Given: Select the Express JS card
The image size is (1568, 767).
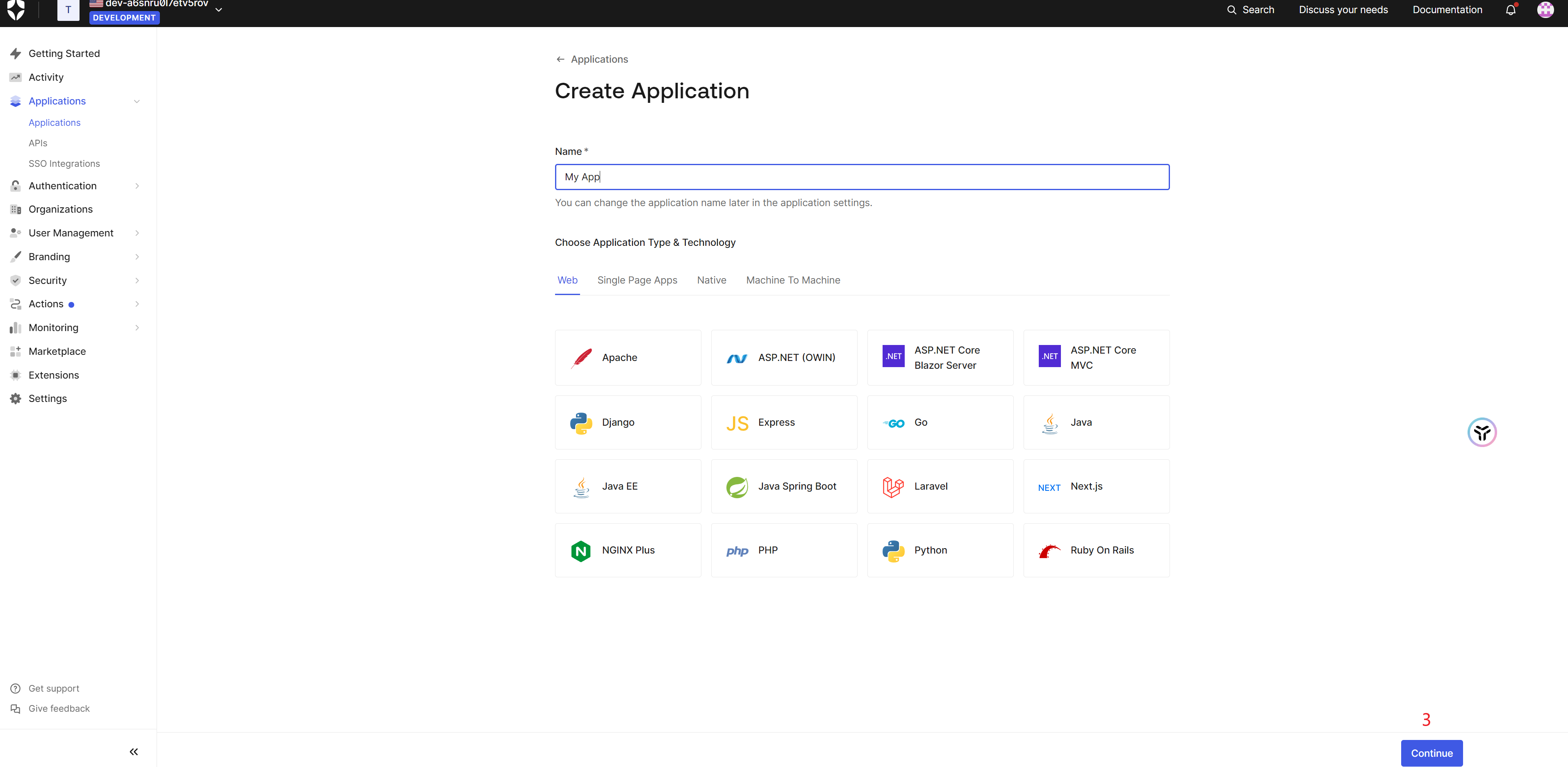Looking at the screenshot, I should [784, 422].
